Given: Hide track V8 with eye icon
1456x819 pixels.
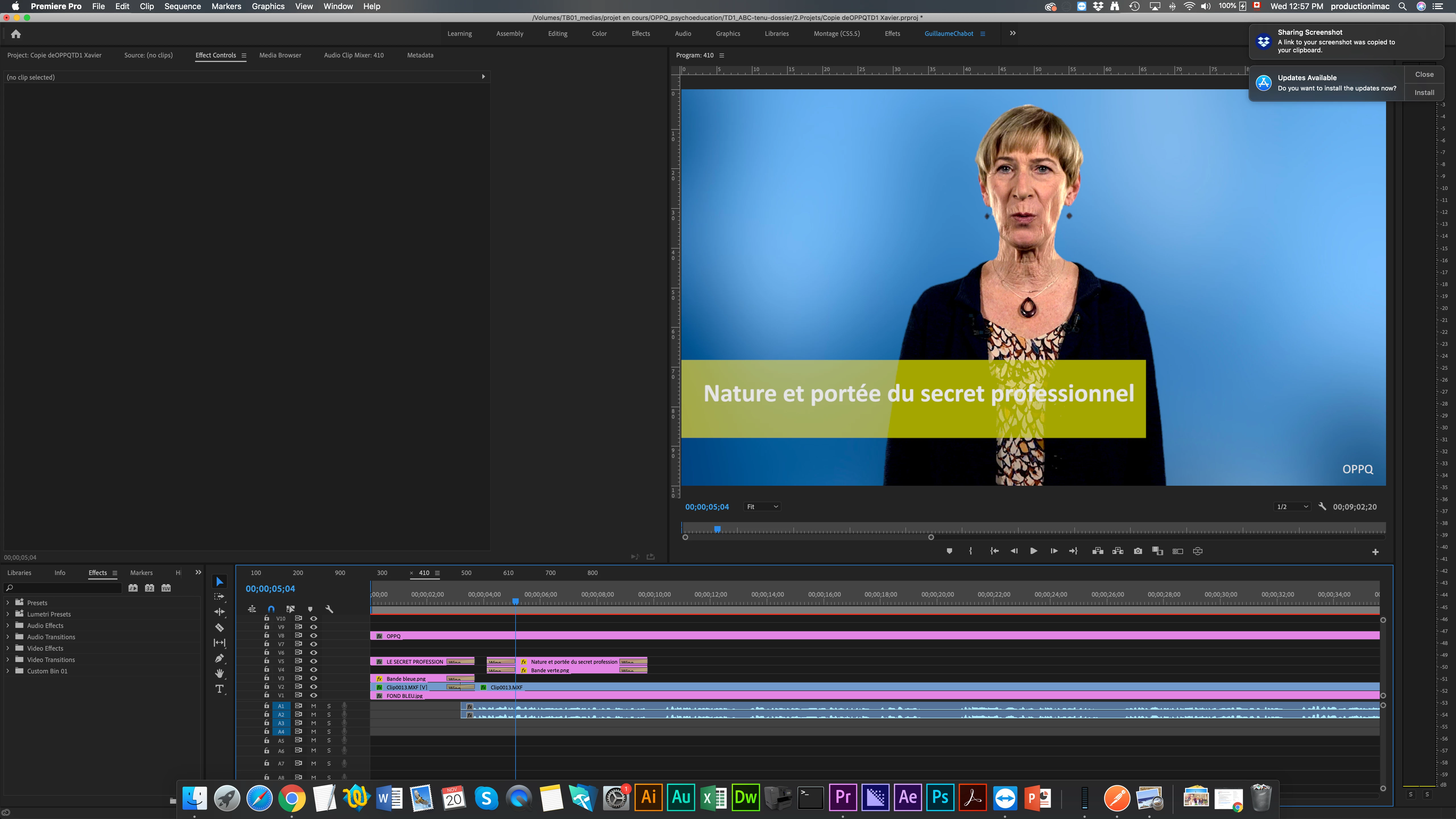Looking at the screenshot, I should tap(314, 636).
